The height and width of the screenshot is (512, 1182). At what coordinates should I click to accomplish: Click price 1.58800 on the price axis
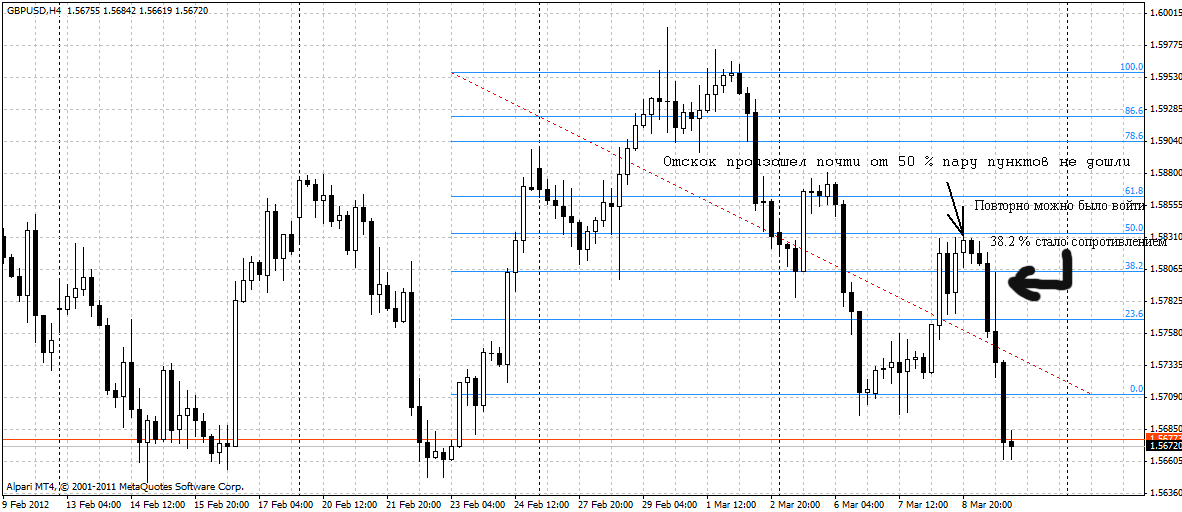click(1166, 173)
